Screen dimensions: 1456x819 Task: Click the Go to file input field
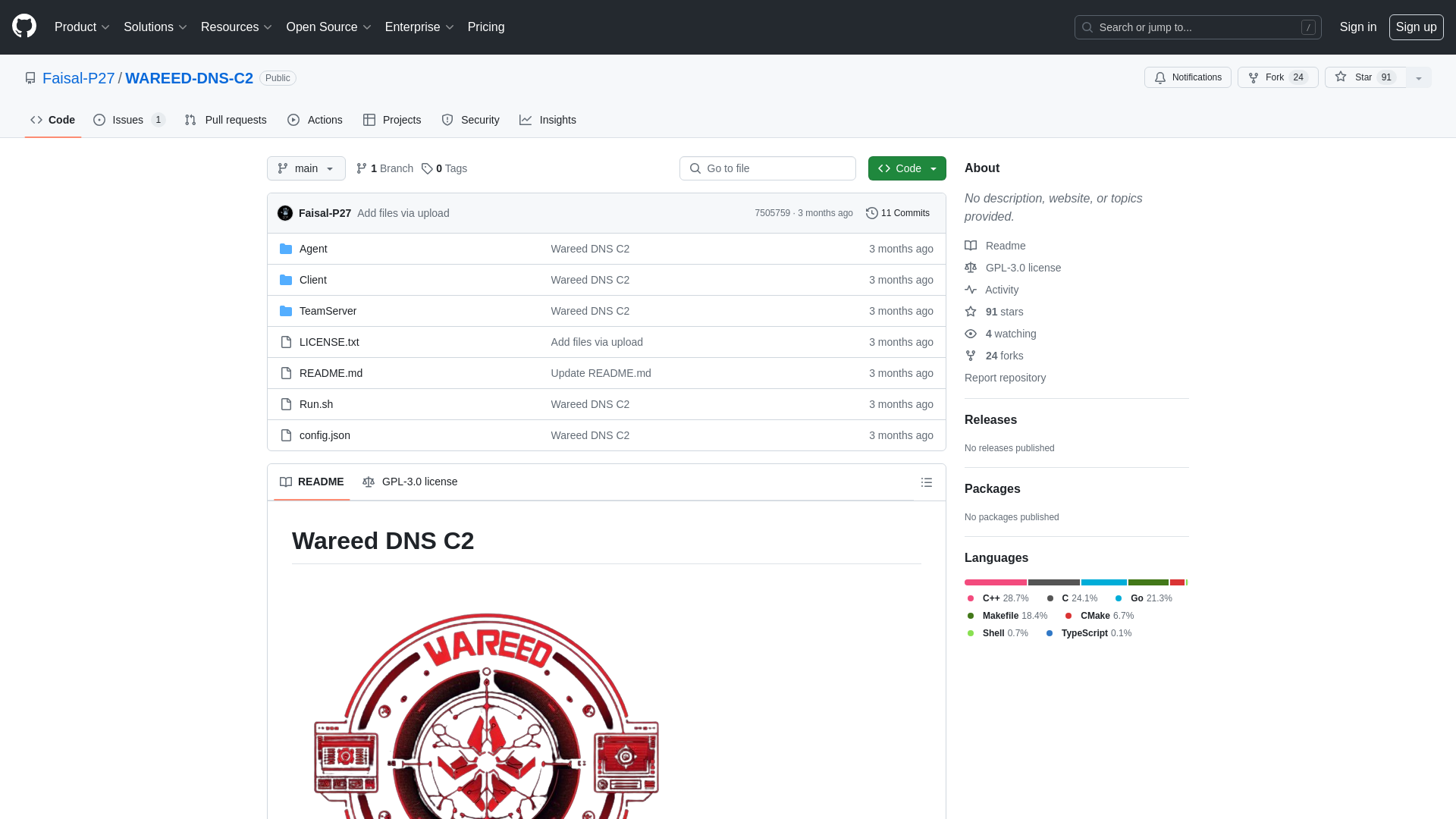(767, 168)
